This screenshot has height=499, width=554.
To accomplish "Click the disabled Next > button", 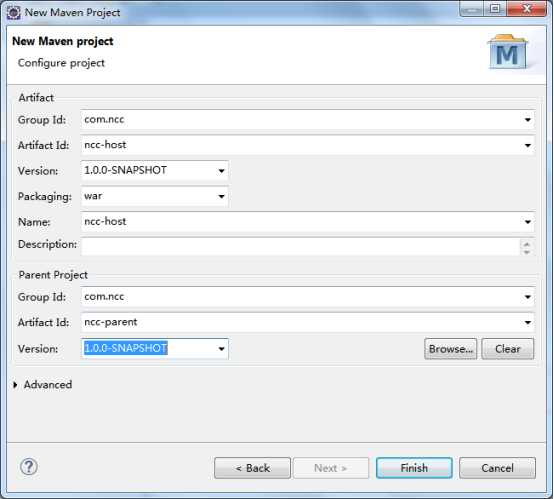I will click(x=331, y=468).
